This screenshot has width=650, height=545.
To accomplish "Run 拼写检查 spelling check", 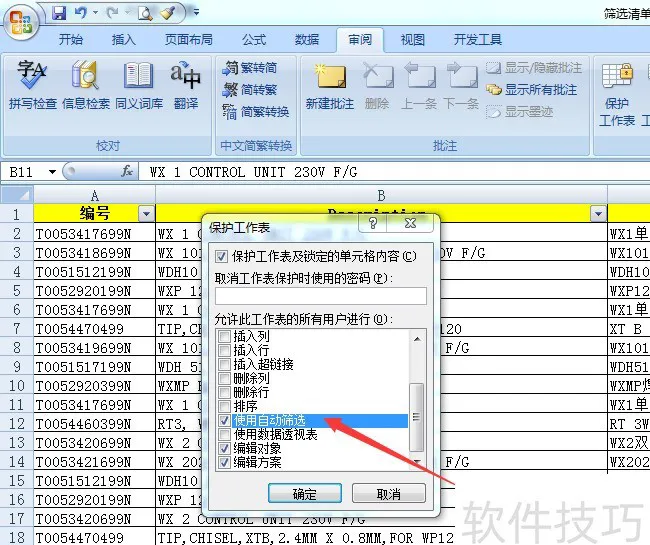I will point(33,85).
